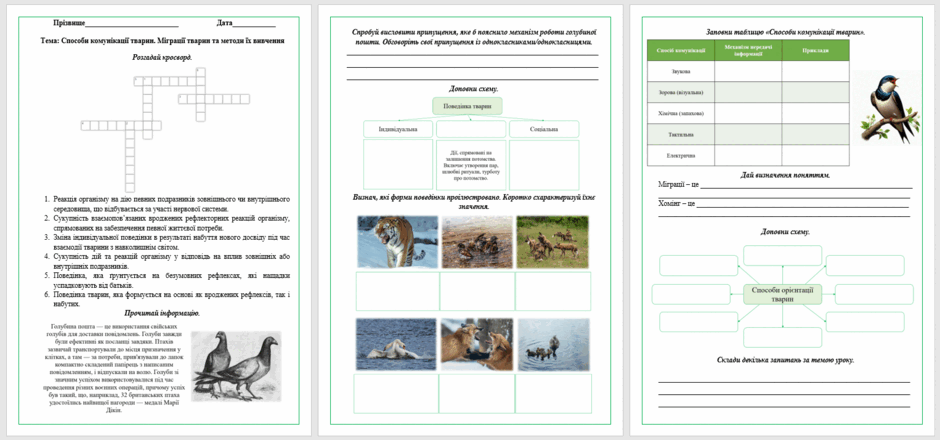940x440 pixels.
Task: Click the swallow bird image
Action: pyautogui.click(x=888, y=109)
